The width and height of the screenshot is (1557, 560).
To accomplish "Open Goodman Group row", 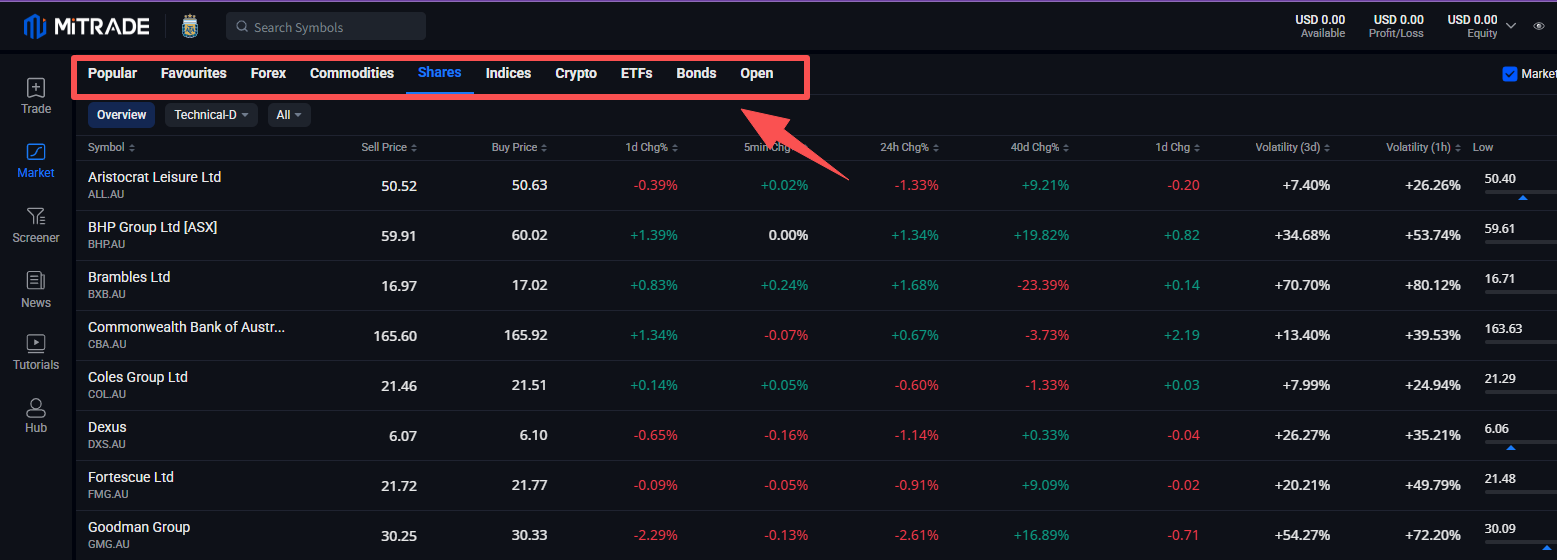I will coord(816,535).
